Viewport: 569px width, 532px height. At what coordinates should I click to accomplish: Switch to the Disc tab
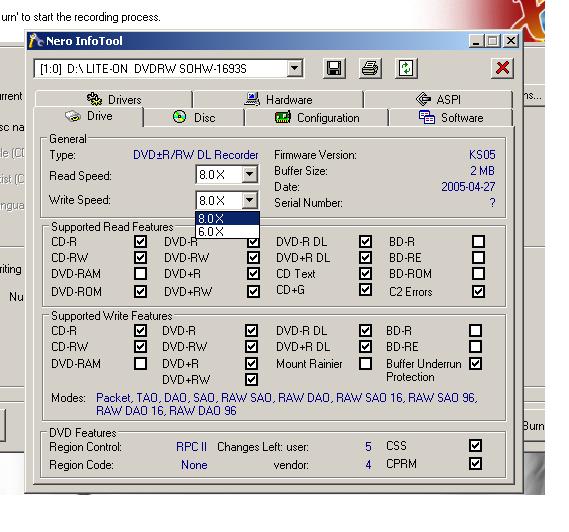194,118
